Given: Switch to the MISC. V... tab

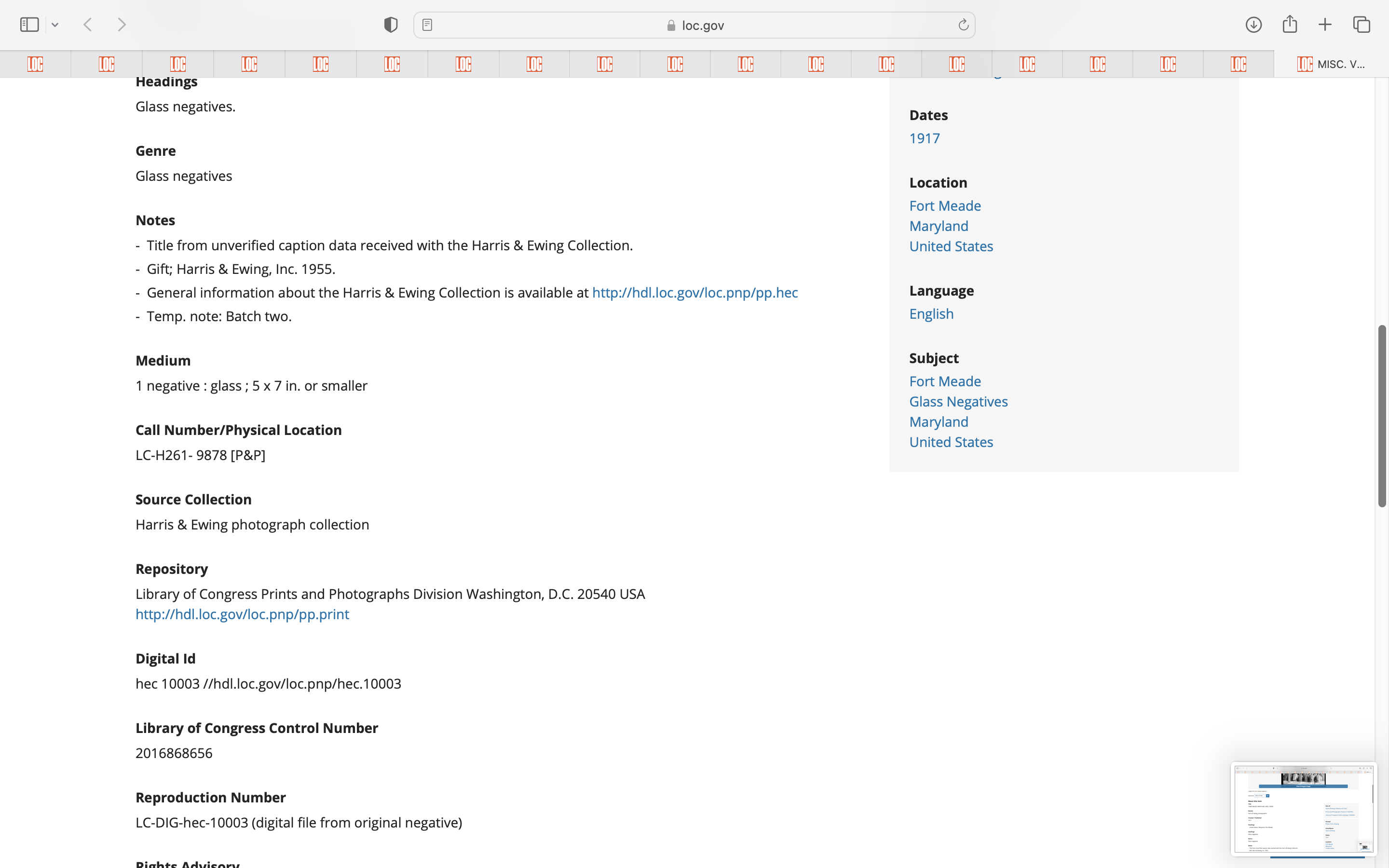Looking at the screenshot, I should tap(1331, 64).
